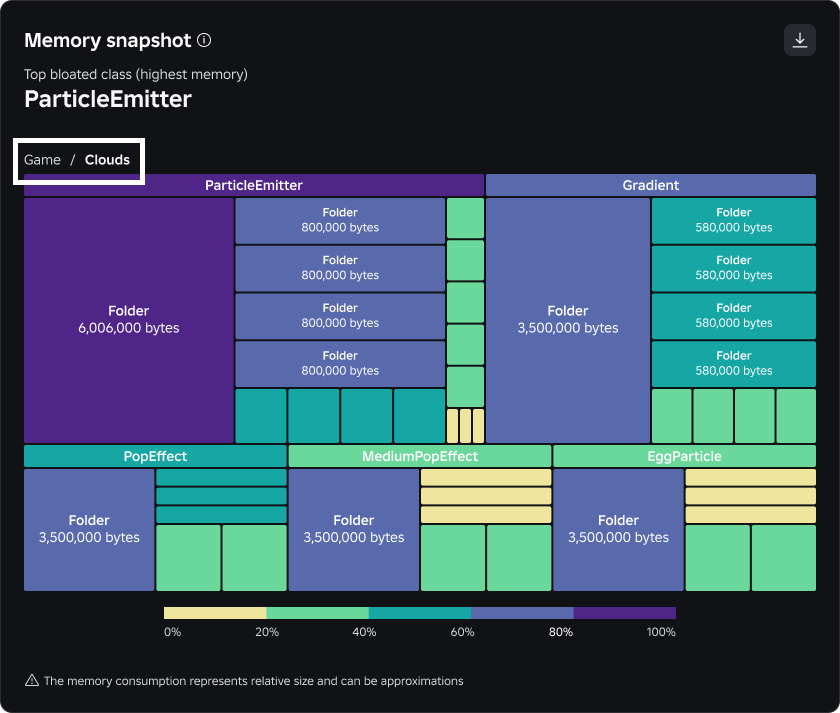Select the PopEffect group header
Image resolution: width=840 pixels, height=713 pixels.
tap(155, 456)
